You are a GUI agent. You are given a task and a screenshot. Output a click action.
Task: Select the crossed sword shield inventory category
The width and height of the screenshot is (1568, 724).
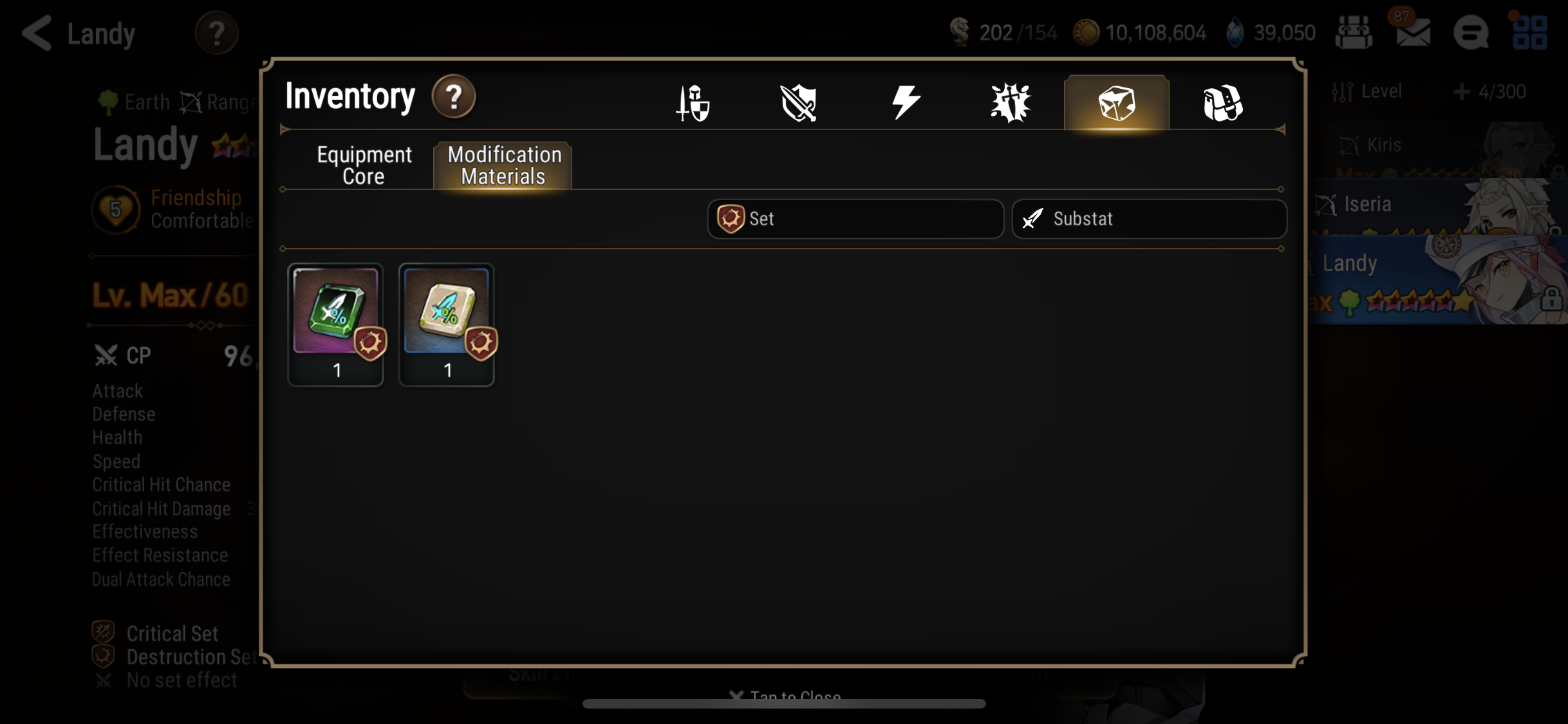pos(799,103)
